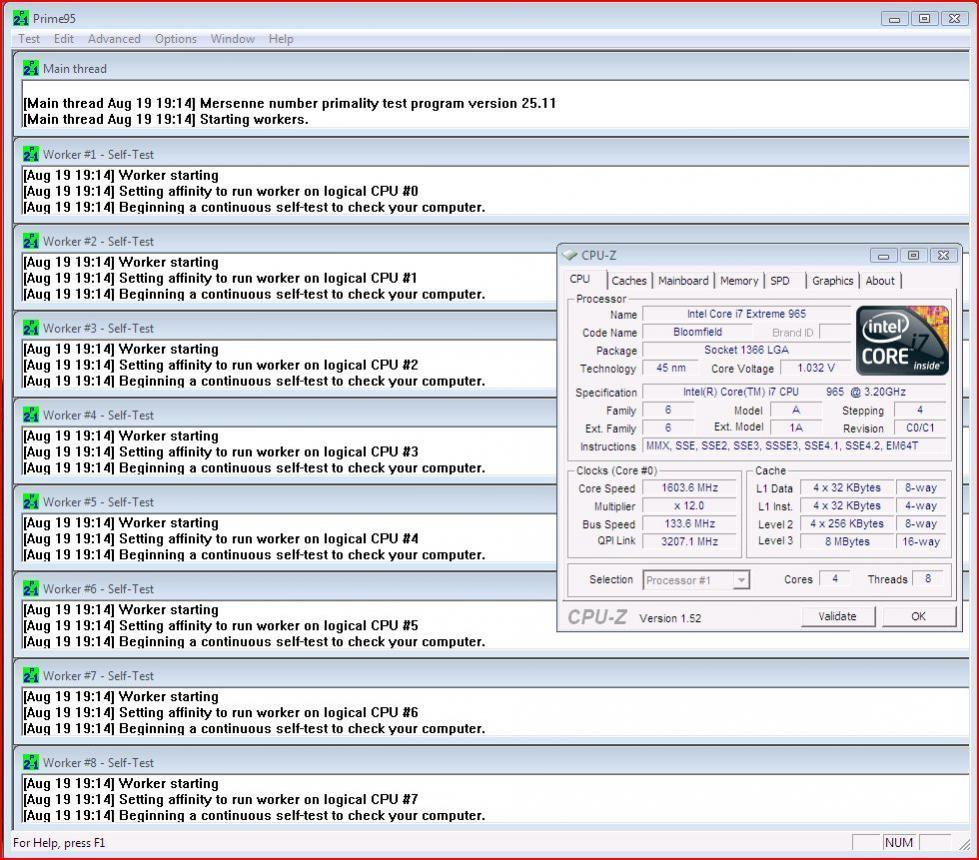The image size is (979, 860).
Task: Click the NUM indicator in status bar
Action: click(x=898, y=843)
